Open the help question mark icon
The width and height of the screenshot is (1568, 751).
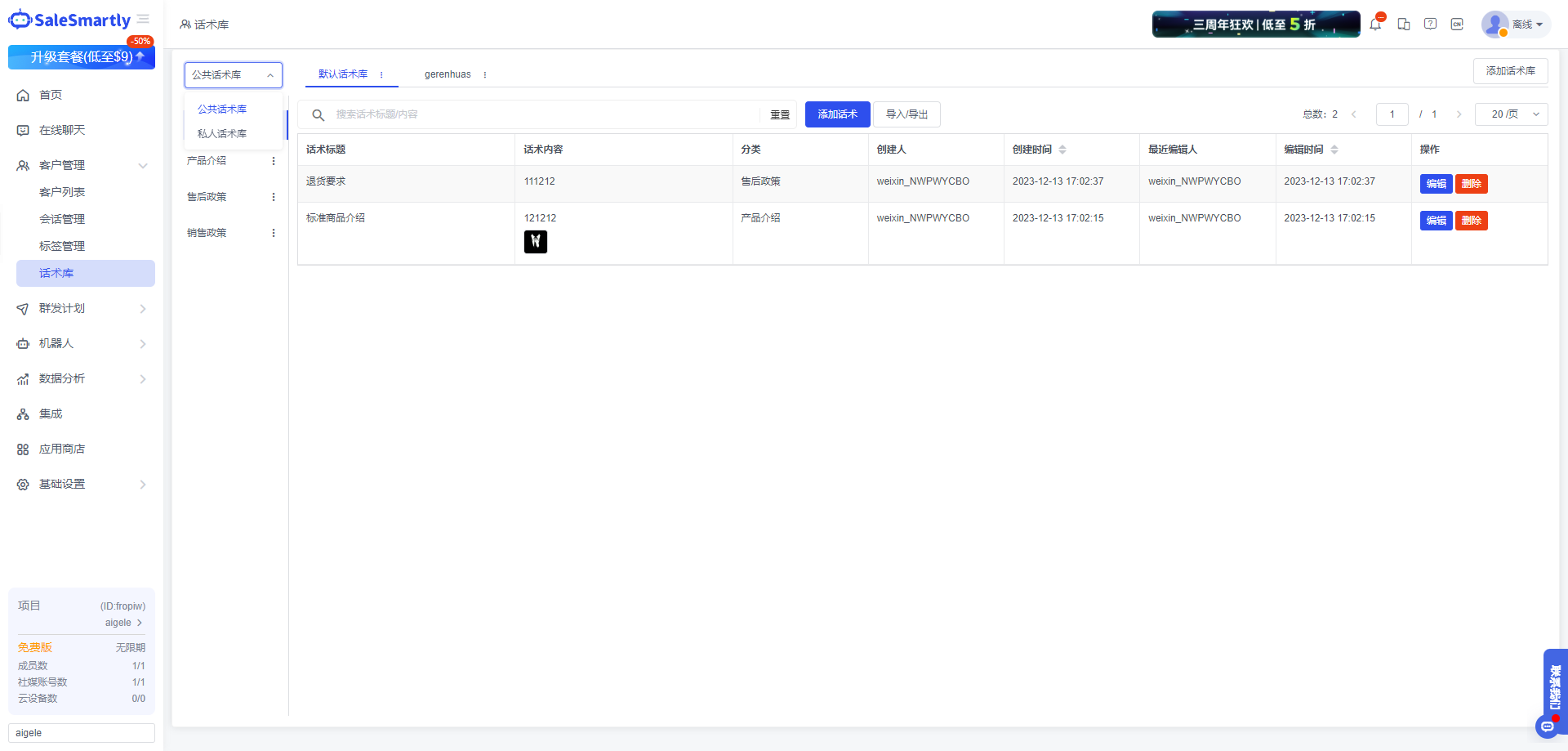coord(1430,25)
